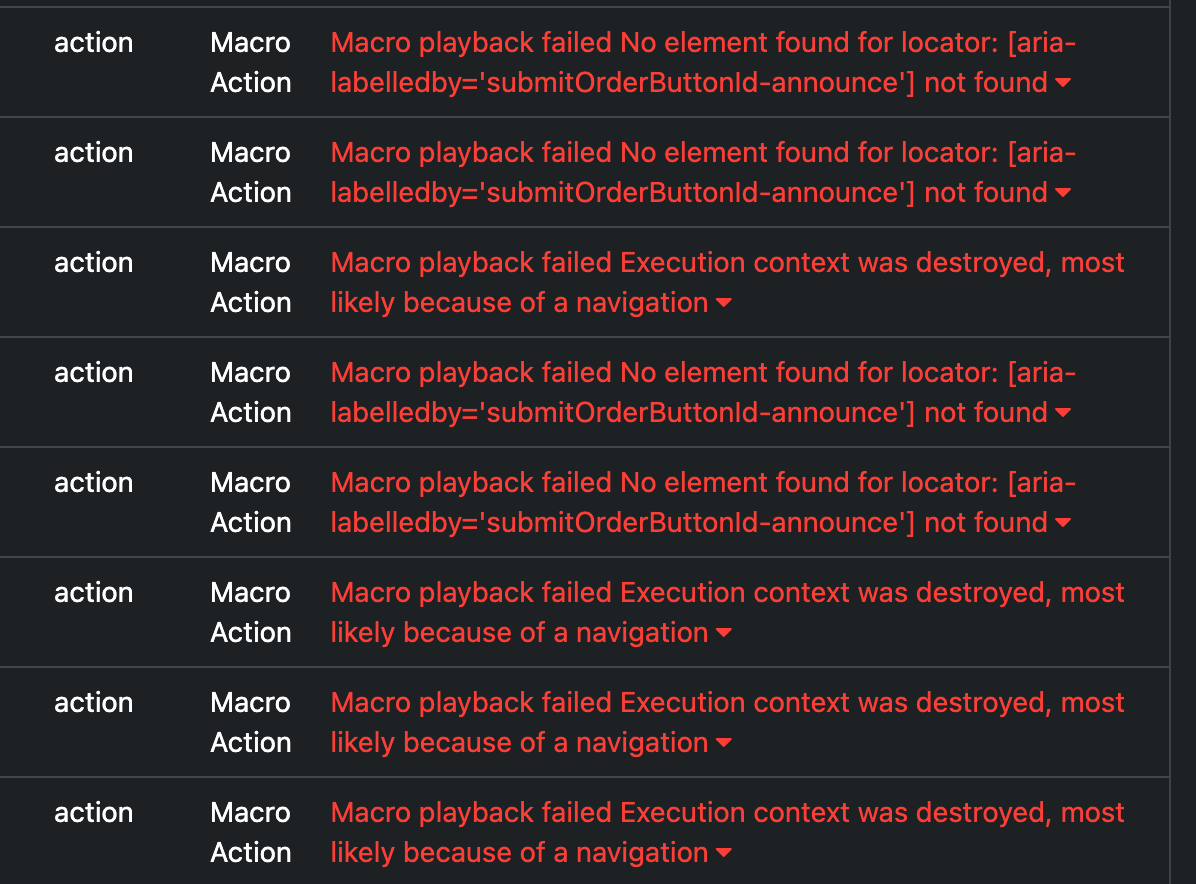The width and height of the screenshot is (1196, 884).
Task: Toggle the fifth row's locator error caret
Action: click(1063, 523)
